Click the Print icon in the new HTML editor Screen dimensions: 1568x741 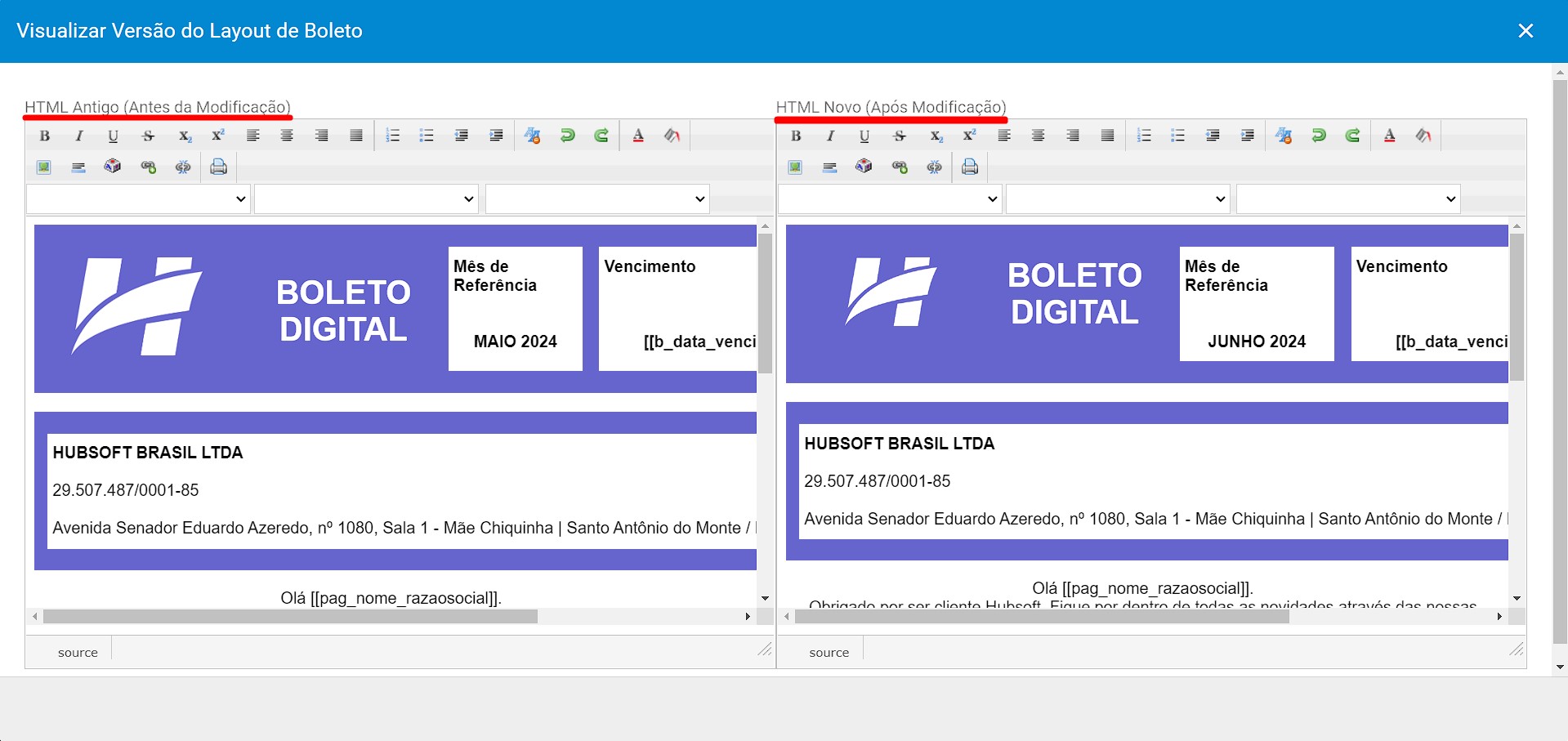click(x=969, y=167)
